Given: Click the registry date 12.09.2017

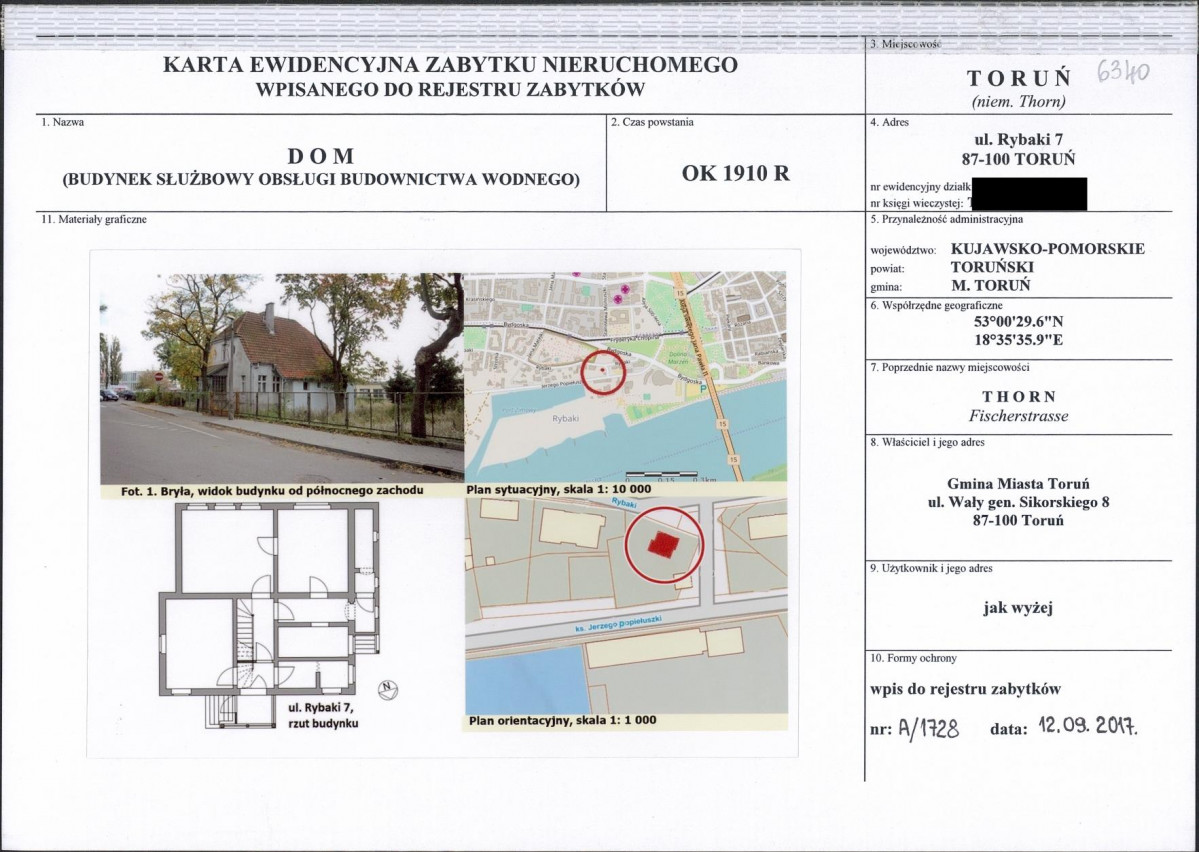Looking at the screenshot, I should [x=1087, y=725].
